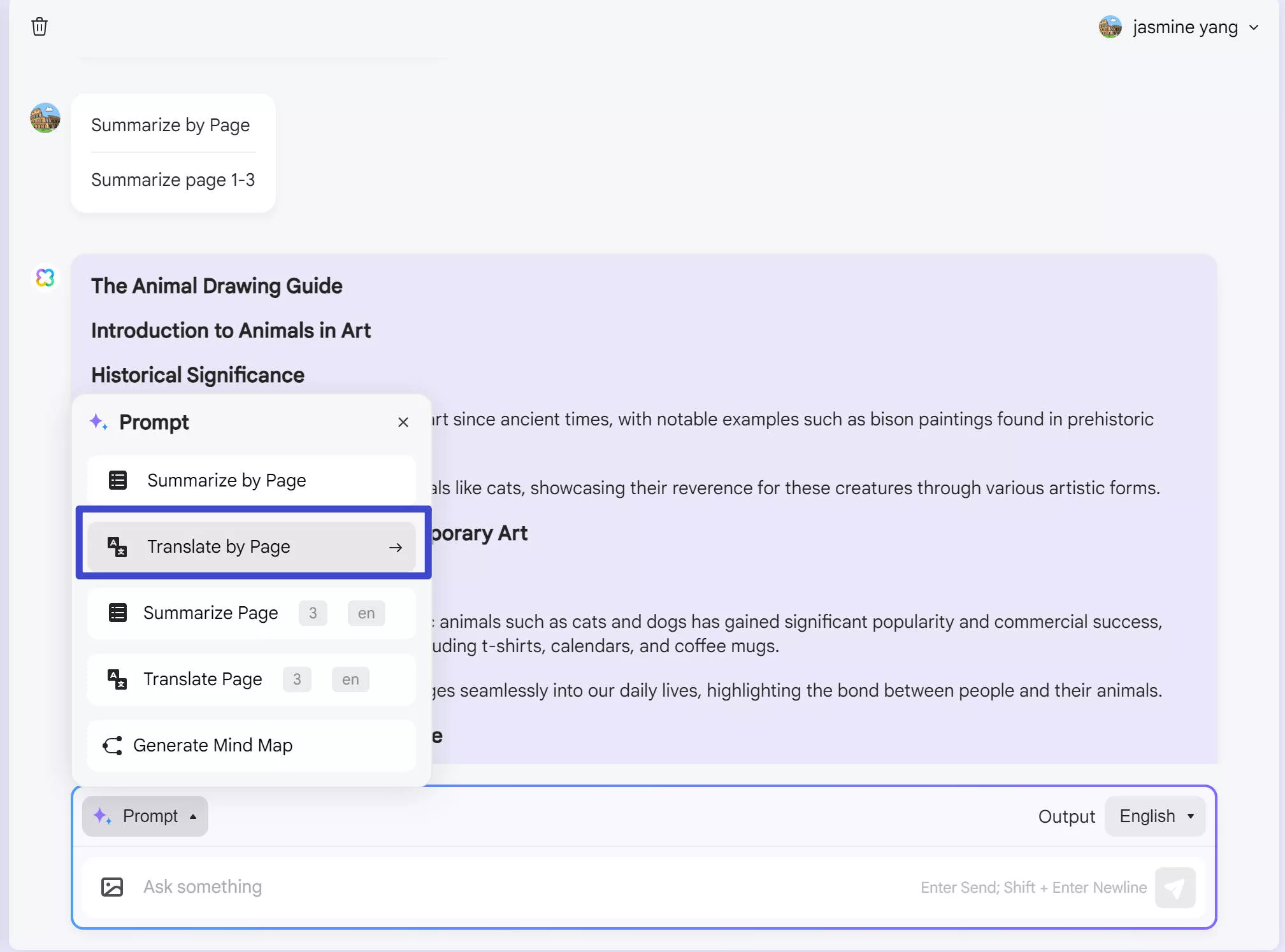Click the Prompt button above input field

(x=145, y=816)
